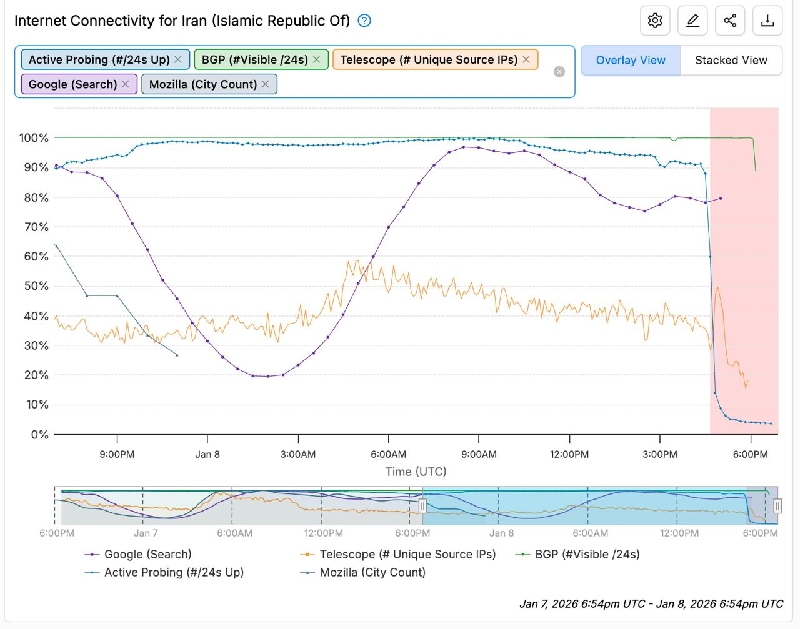Download chart with the download icon
Image resolution: width=800 pixels, height=629 pixels.
coord(766,21)
